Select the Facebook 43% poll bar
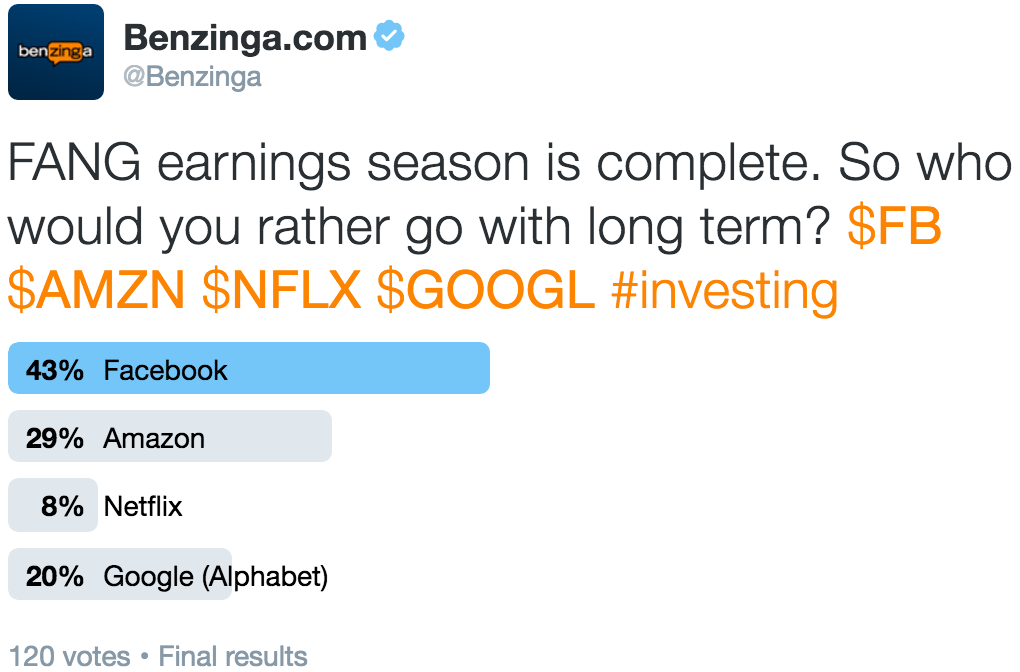This screenshot has height=672, width=1020. coord(248,368)
